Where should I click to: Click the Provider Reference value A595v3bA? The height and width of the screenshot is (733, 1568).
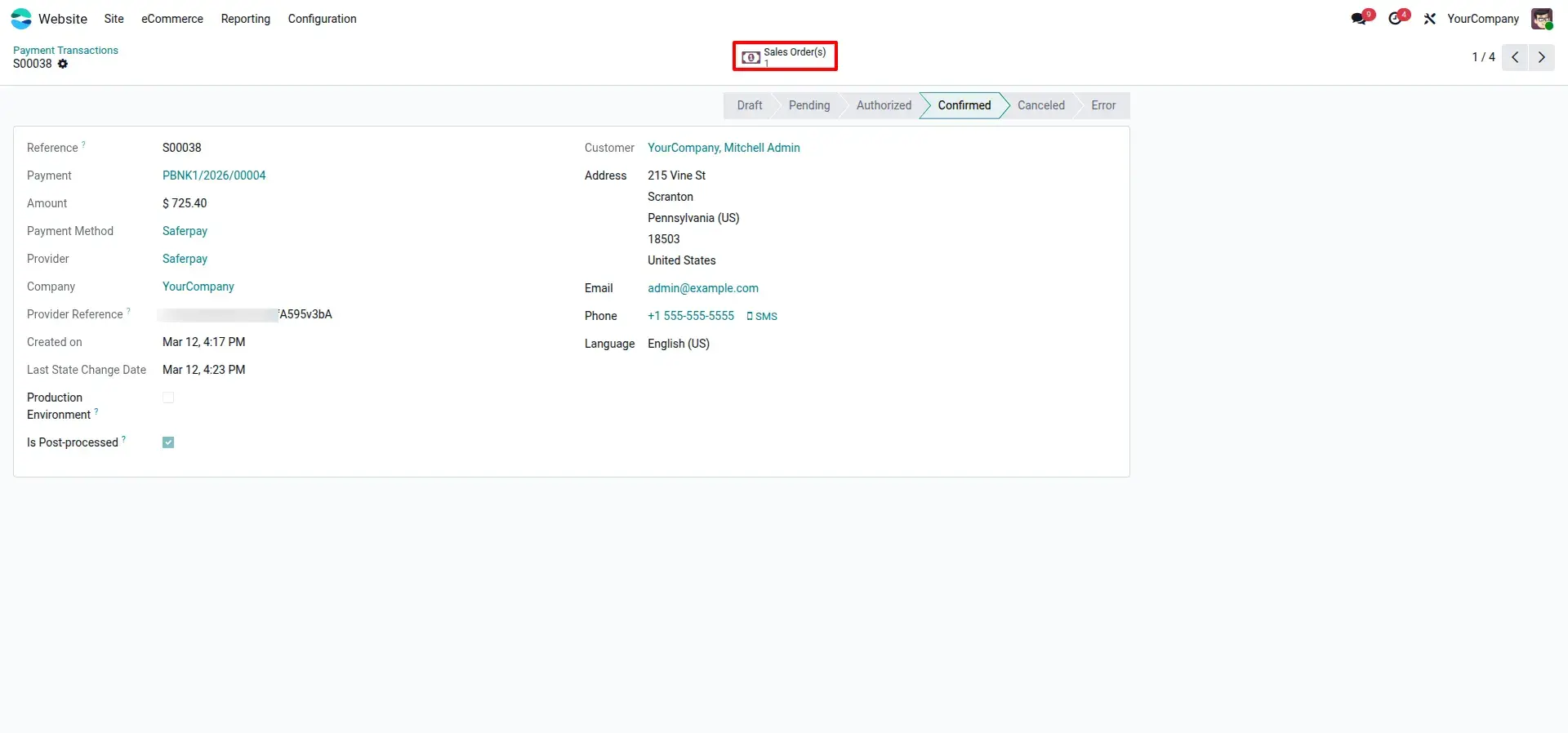tap(305, 314)
